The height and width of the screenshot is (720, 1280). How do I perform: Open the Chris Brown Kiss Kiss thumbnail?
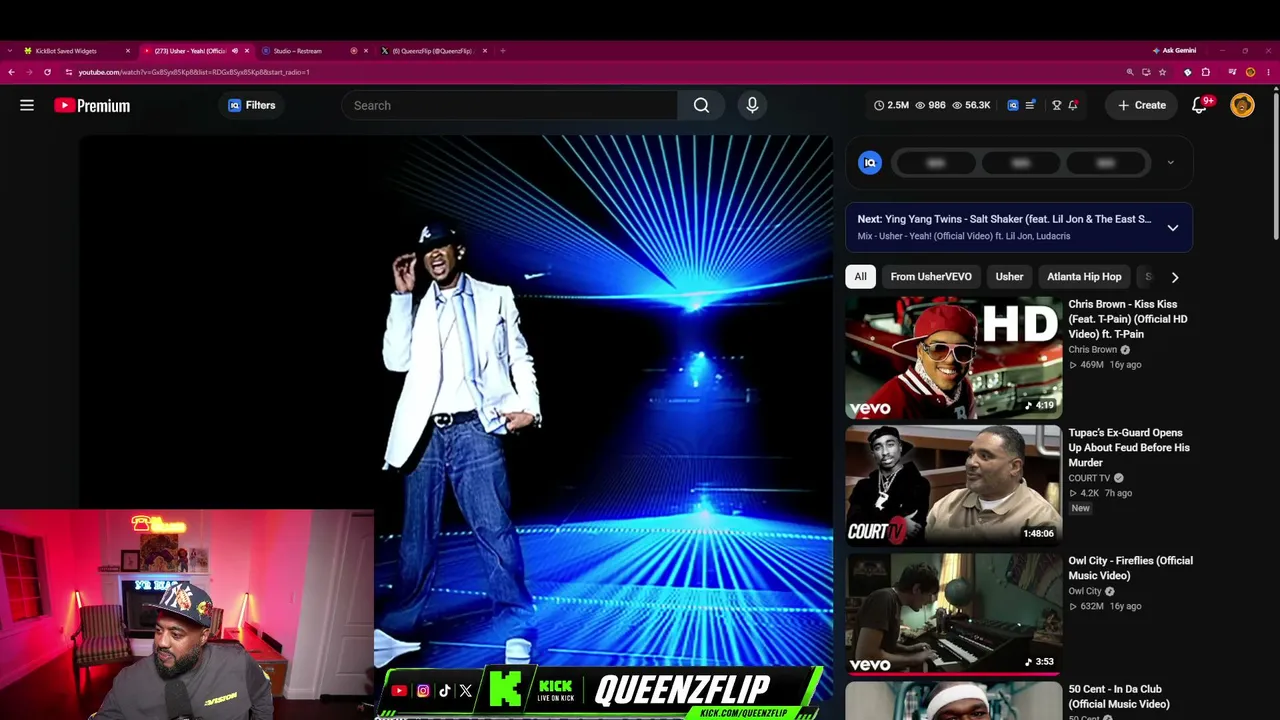click(953, 357)
